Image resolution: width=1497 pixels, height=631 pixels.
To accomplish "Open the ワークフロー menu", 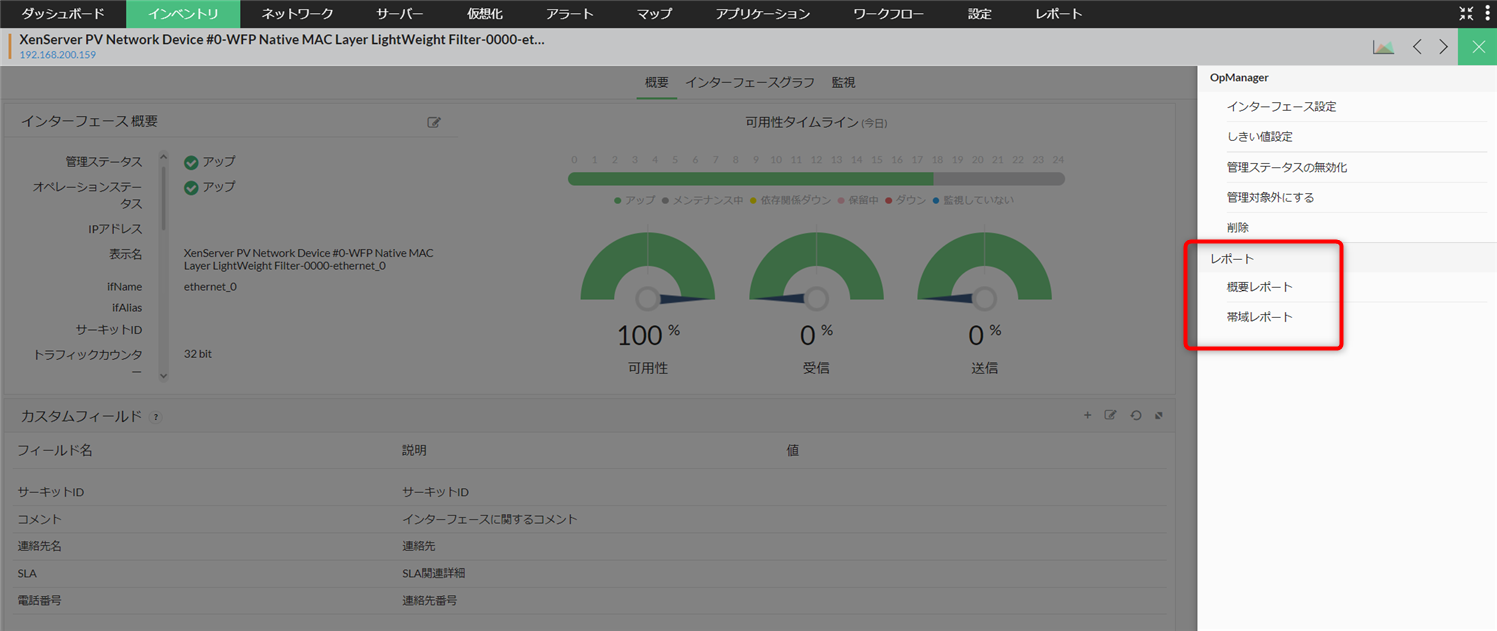I will (x=889, y=14).
